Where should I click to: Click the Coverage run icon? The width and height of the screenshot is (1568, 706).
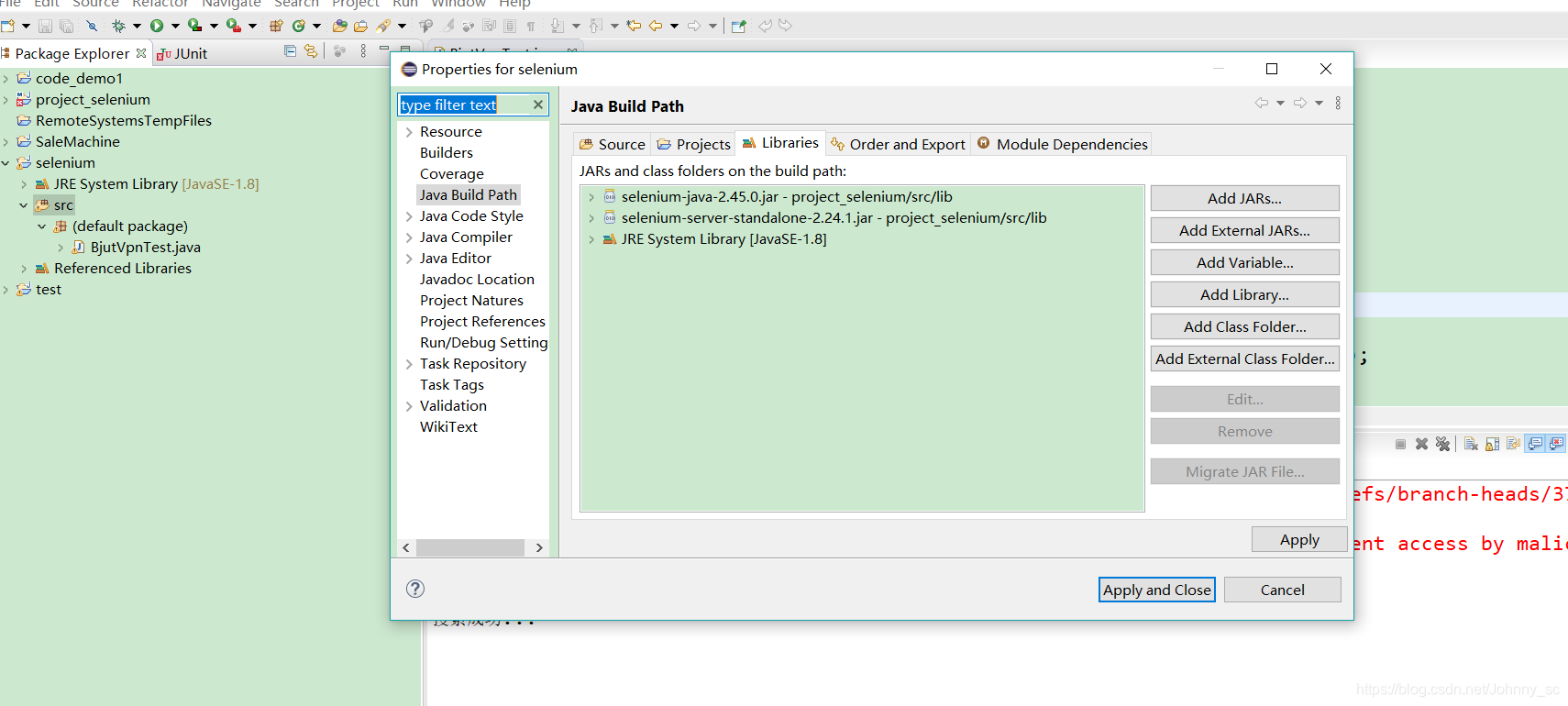(x=195, y=26)
